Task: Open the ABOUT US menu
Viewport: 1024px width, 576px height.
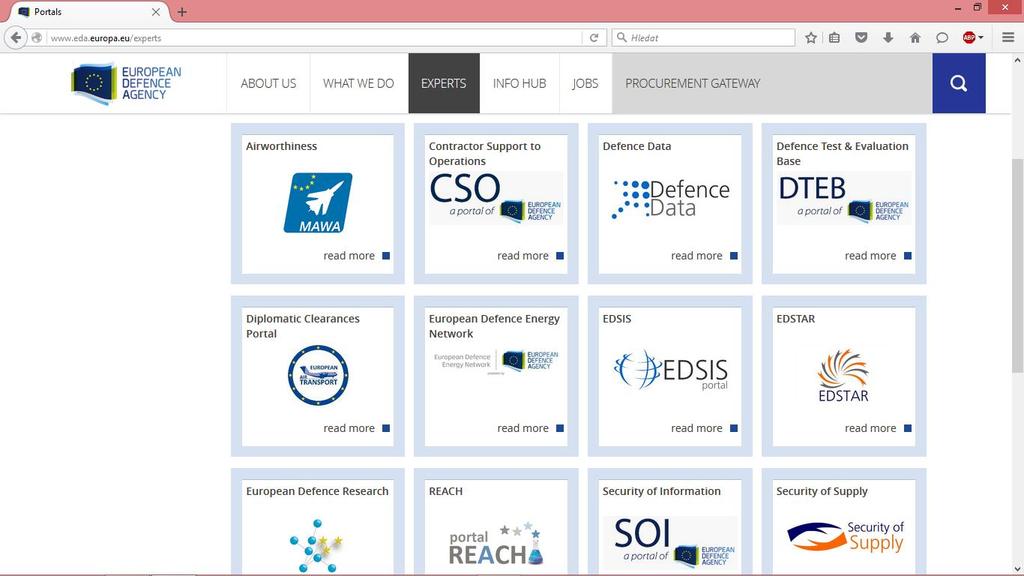Action: [268, 84]
